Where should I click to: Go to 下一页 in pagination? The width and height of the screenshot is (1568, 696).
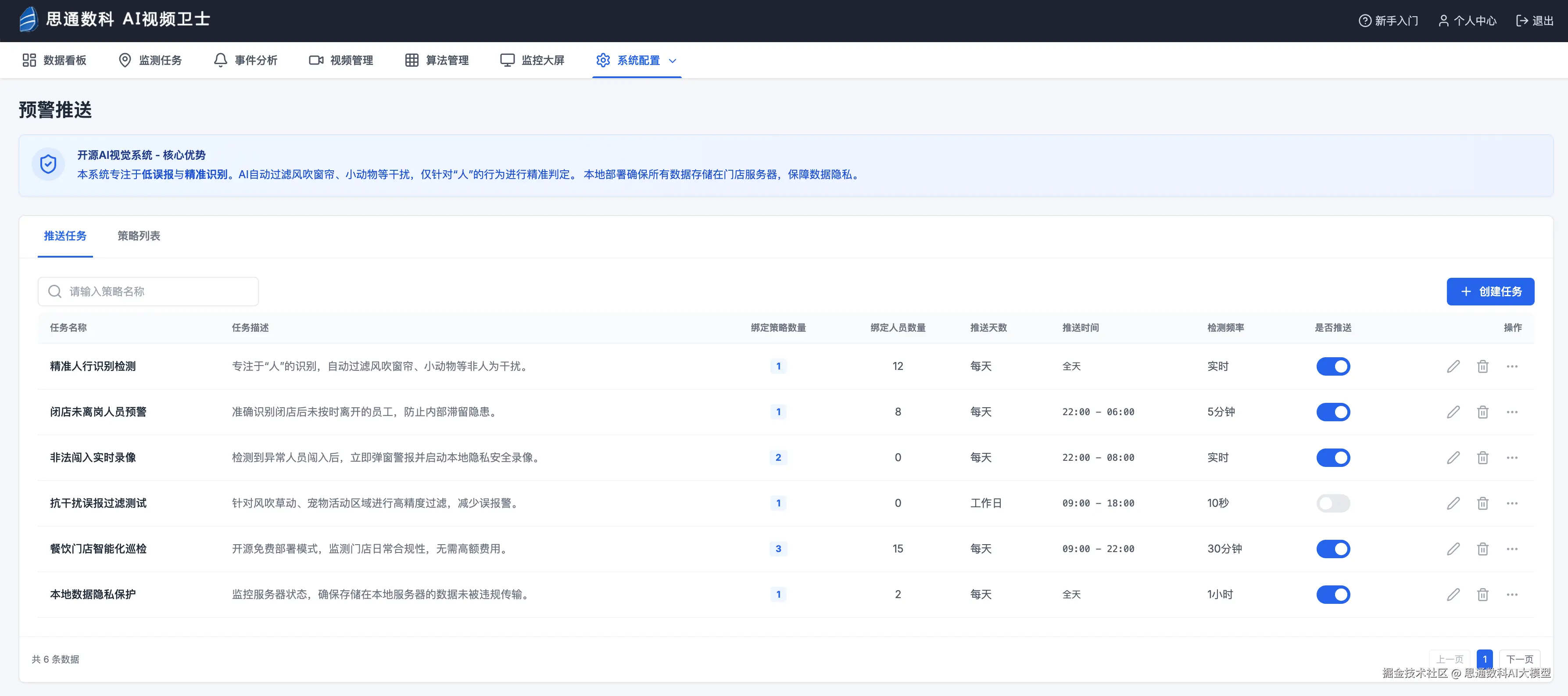click(1519, 659)
